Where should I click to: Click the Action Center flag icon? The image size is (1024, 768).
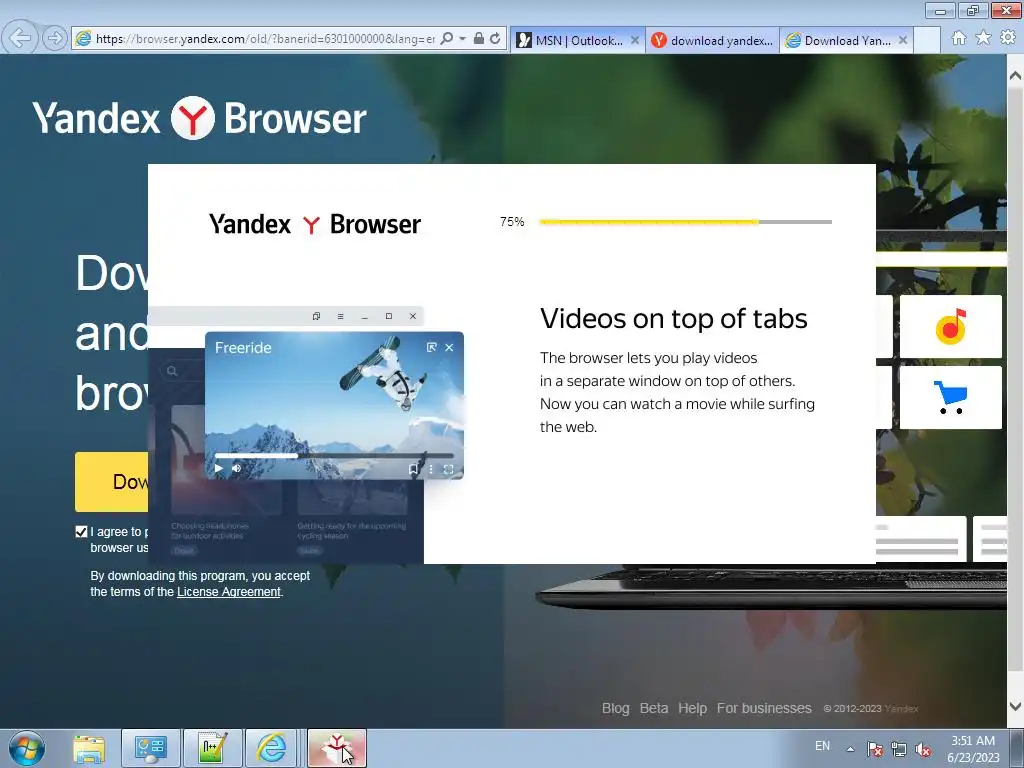pyautogui.click(x=874, y=749)
